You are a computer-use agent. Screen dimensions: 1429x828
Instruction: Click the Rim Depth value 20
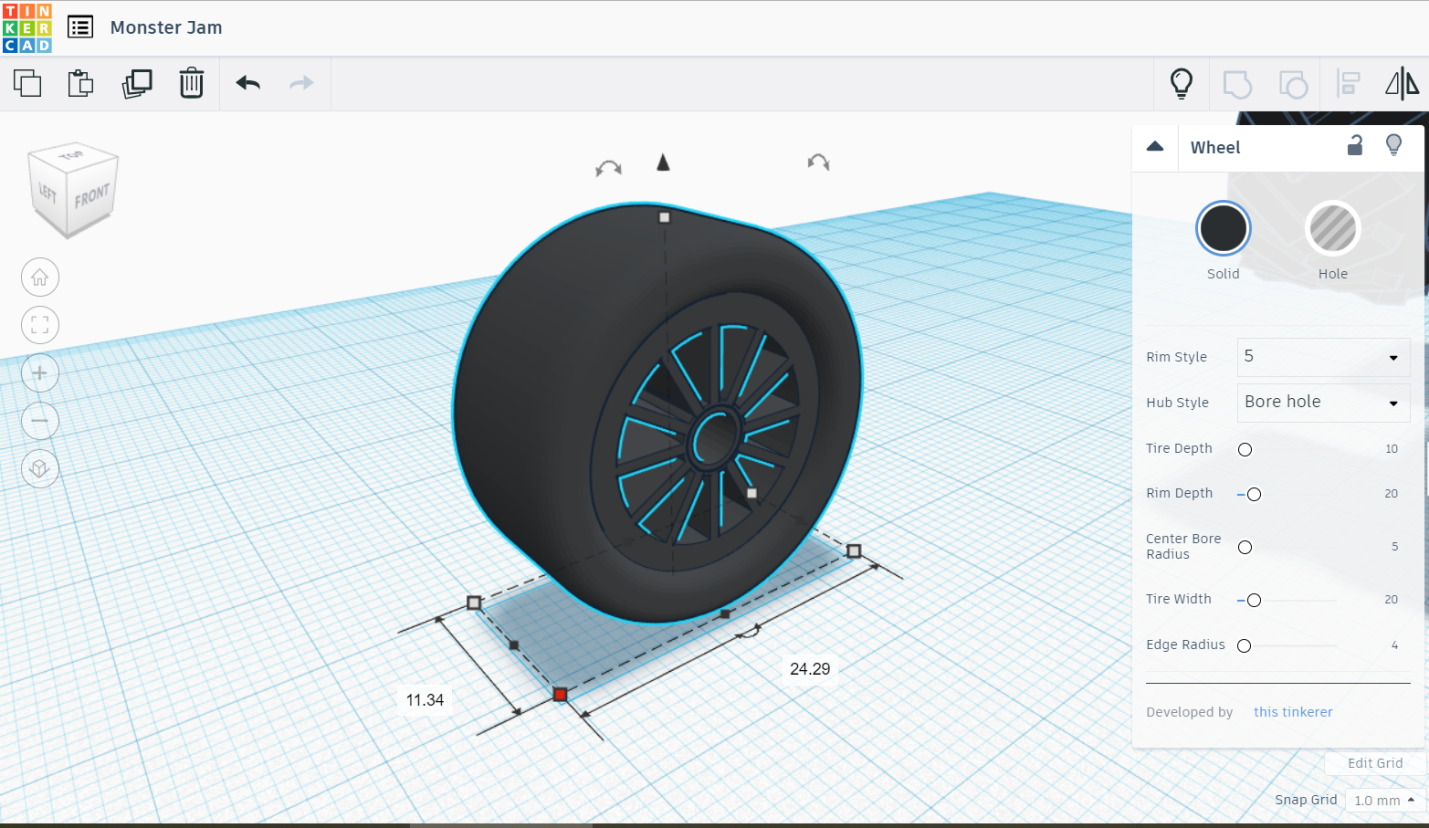(x=1391, y=494)
